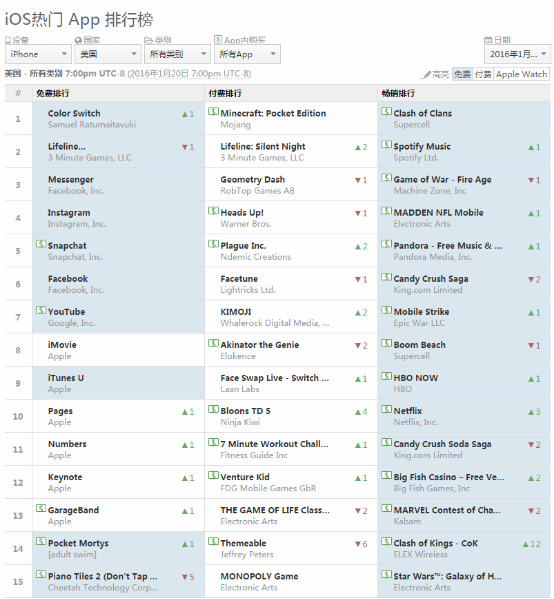Click in-app purchase icon beside Snapchat
The width and height of the screenshot is (554, 599).
41,244
